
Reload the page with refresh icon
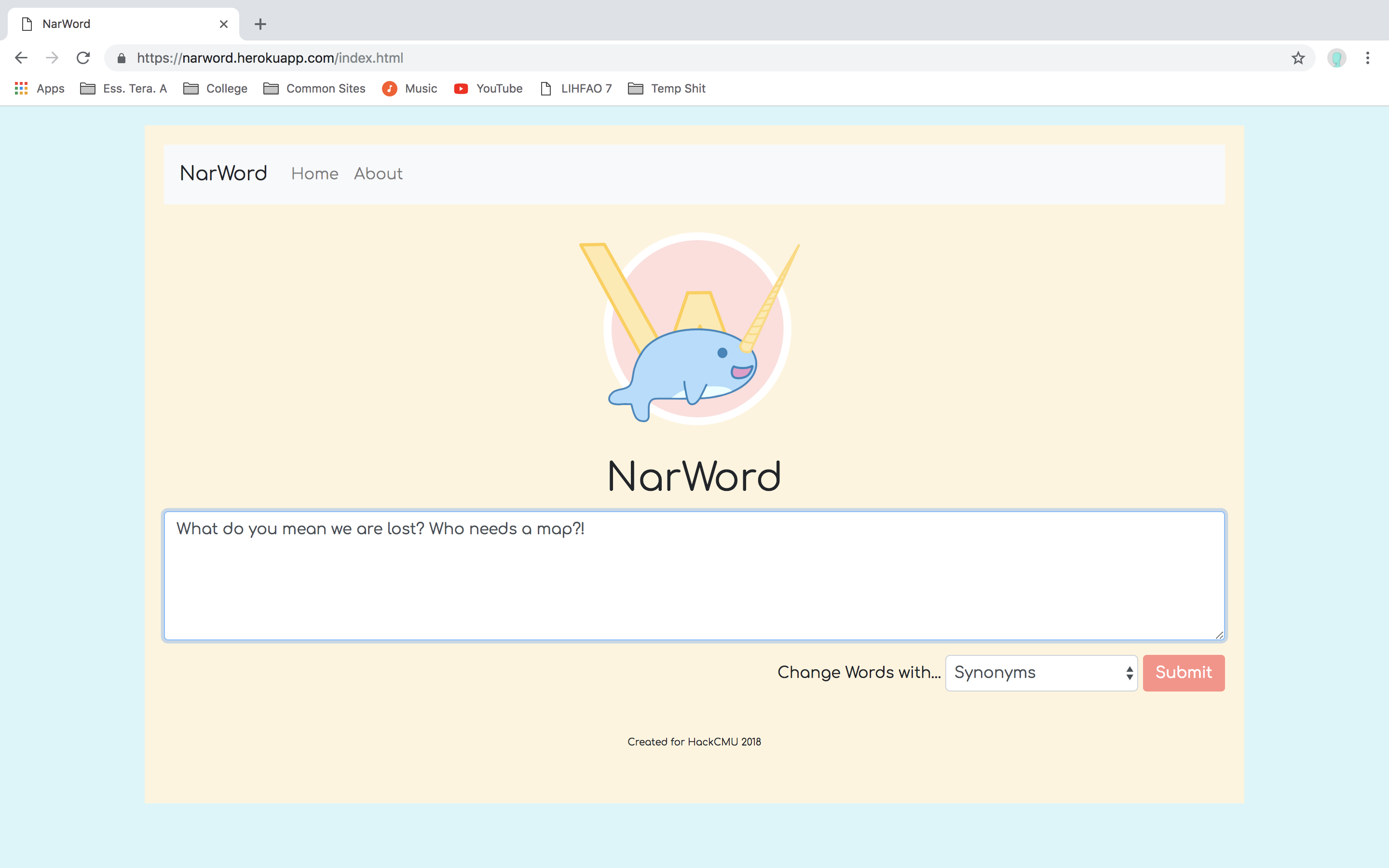click(83, 58)
